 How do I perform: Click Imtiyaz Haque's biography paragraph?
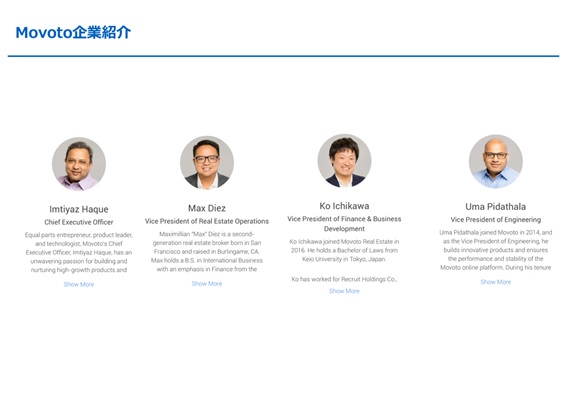79,252
